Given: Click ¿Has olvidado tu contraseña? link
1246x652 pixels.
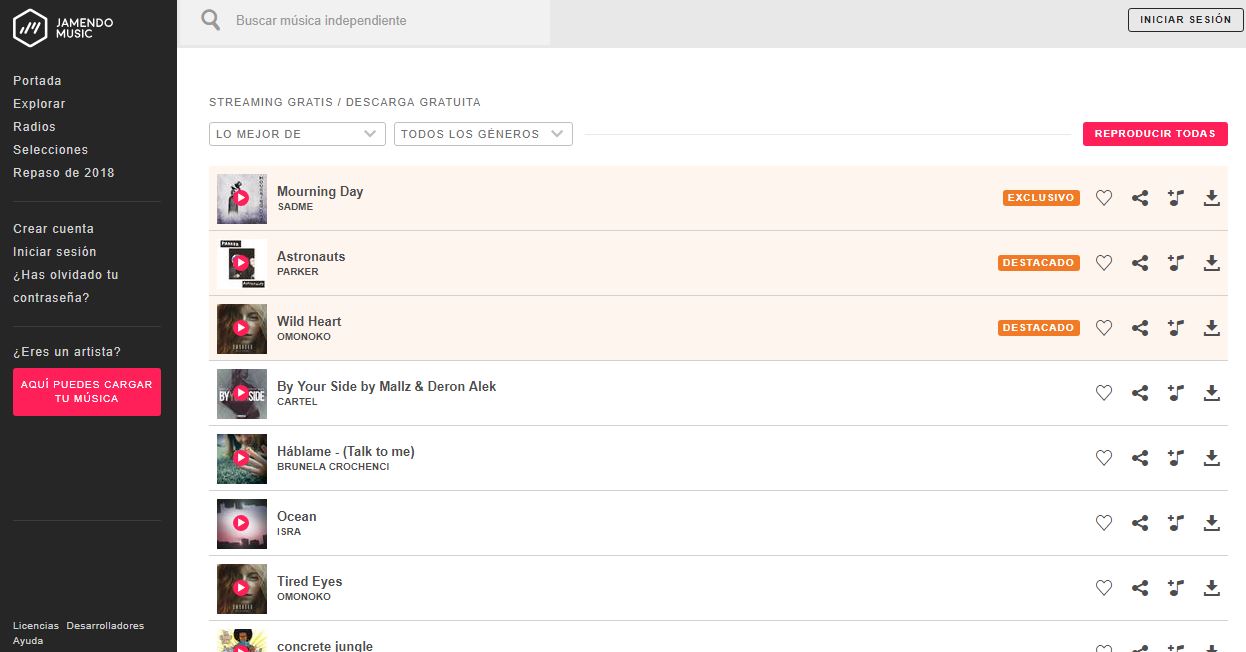Looking at the screenshot, I should [x=66, y=286].
